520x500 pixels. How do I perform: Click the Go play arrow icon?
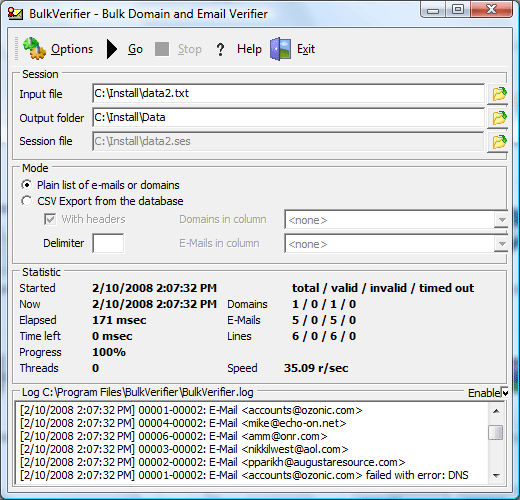coord(112,49)
